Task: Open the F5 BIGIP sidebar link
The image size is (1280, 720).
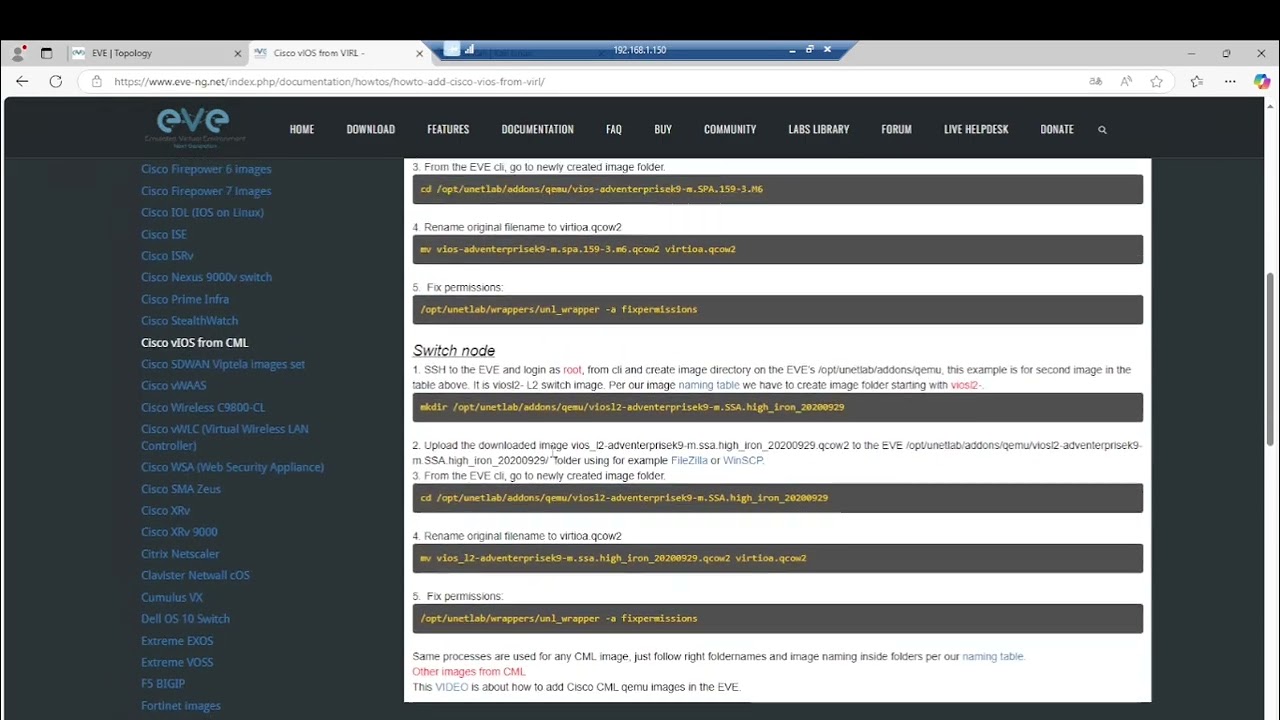Action: (163, 684)
